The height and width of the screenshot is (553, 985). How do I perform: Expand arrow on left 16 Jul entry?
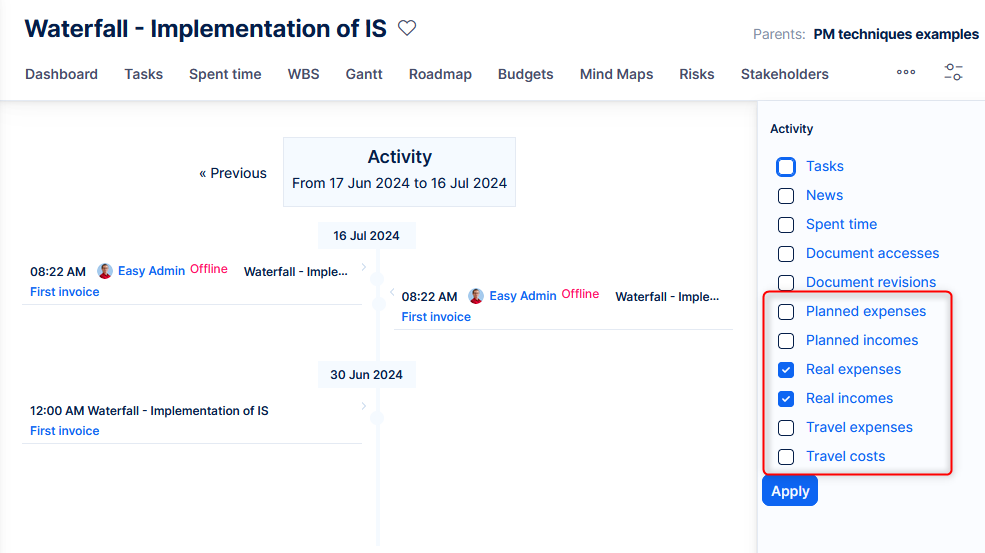[x=364, y=267]
